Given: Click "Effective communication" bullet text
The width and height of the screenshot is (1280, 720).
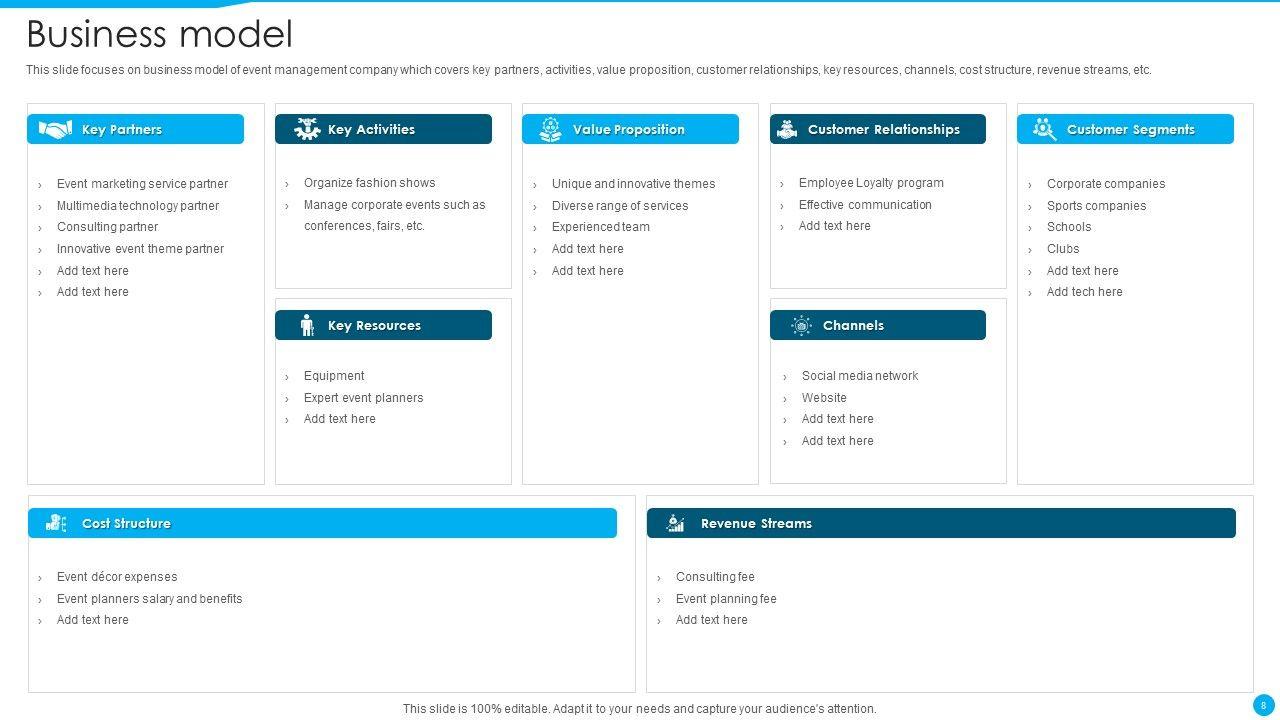Looking at the screenshot, I should pyautogui.click(x=865, y=205).
